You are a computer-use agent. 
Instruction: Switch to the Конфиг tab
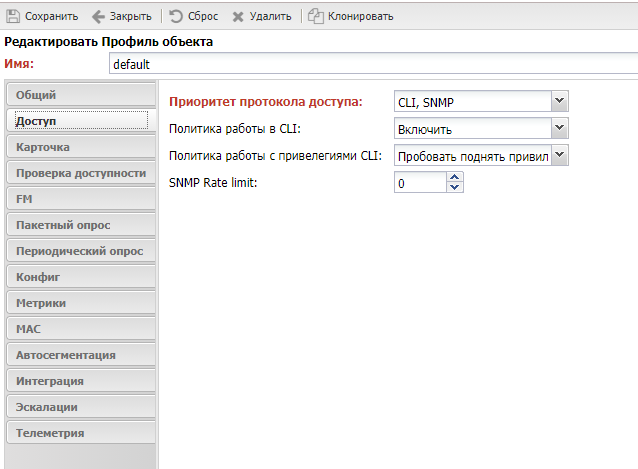(x=81, y=277)
